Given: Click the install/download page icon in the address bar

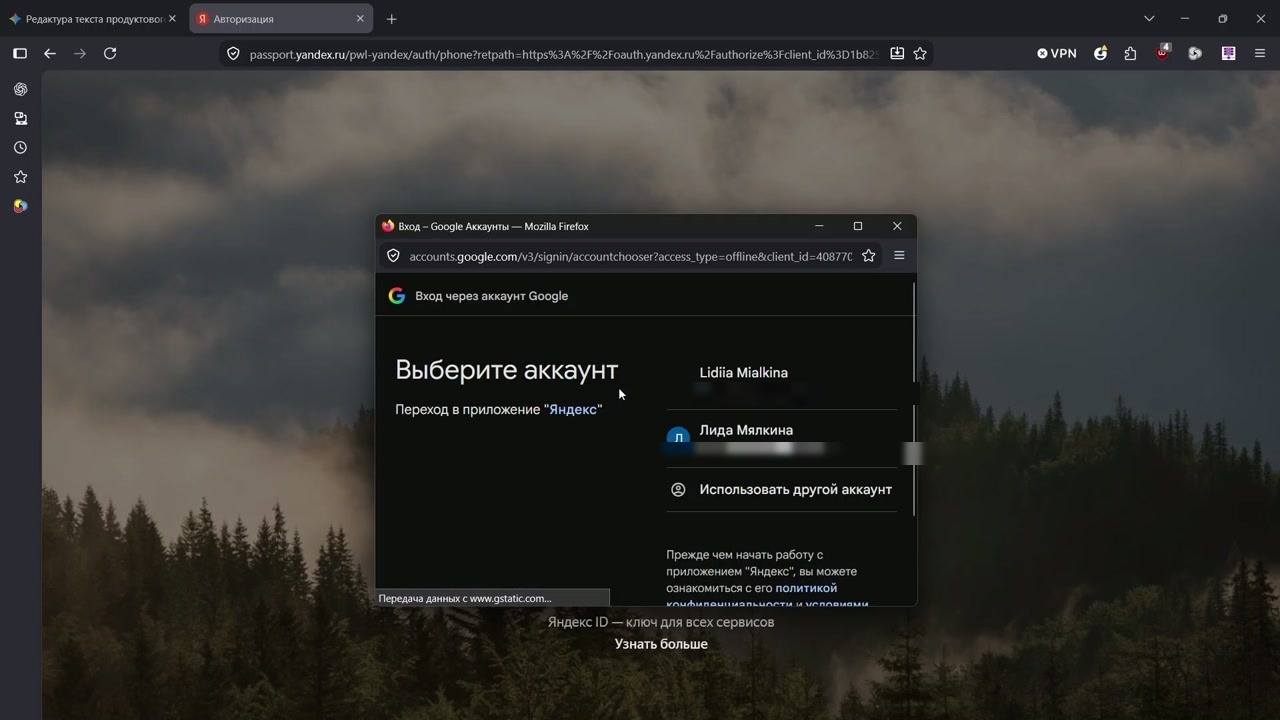Looking at the screenshot, I should 897,53.
